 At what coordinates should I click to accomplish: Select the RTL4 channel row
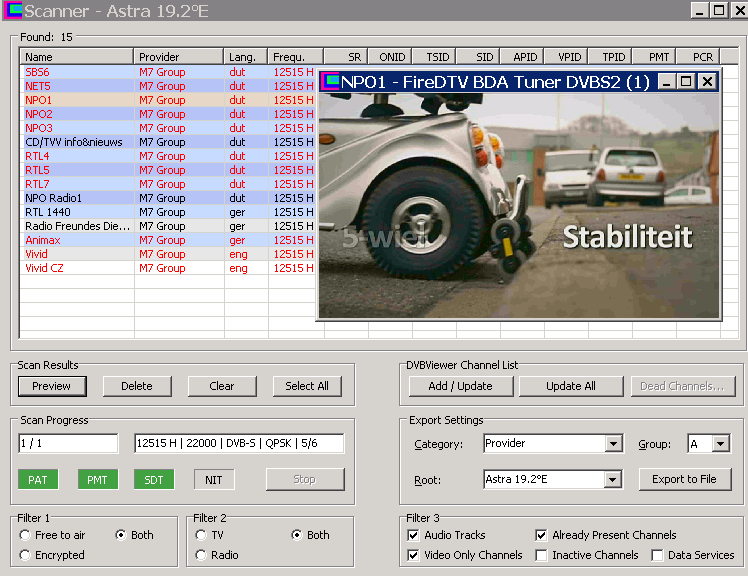[167, 156]
